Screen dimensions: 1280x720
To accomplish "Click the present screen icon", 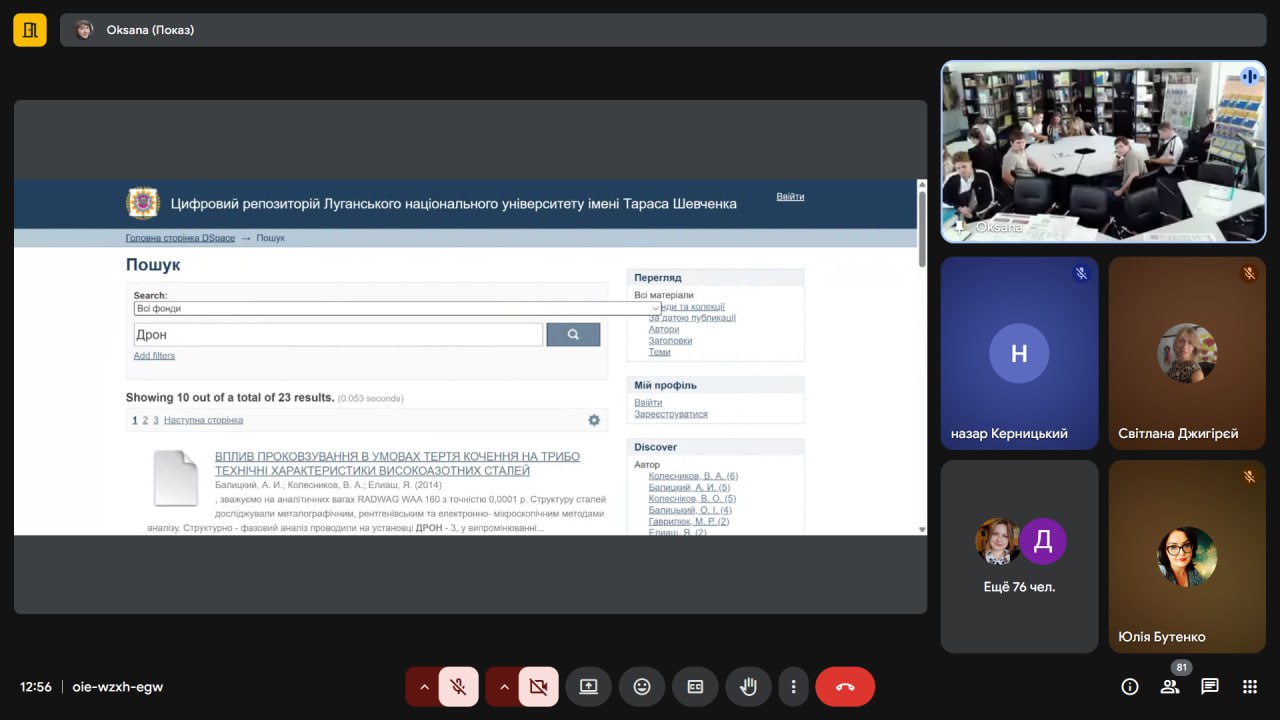I will pyautogui.click(x=588, y=687).
